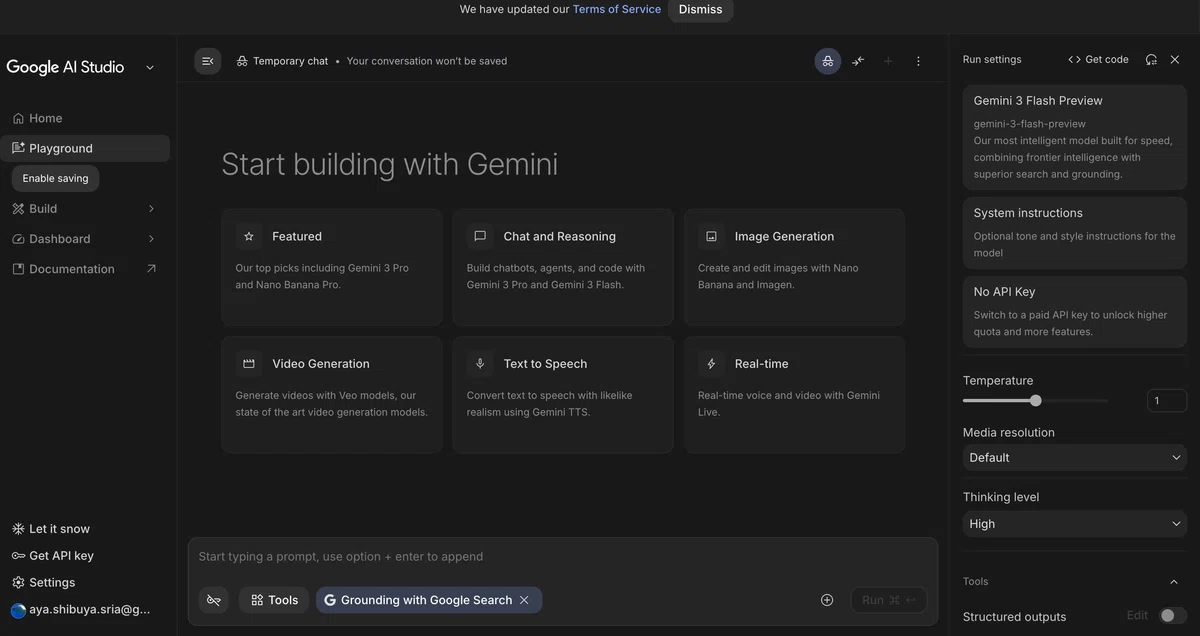Image resolution: width=1200 pixels, height=636 pixels.
Task: Click the Terms of Service link
Action: point(617,9)
